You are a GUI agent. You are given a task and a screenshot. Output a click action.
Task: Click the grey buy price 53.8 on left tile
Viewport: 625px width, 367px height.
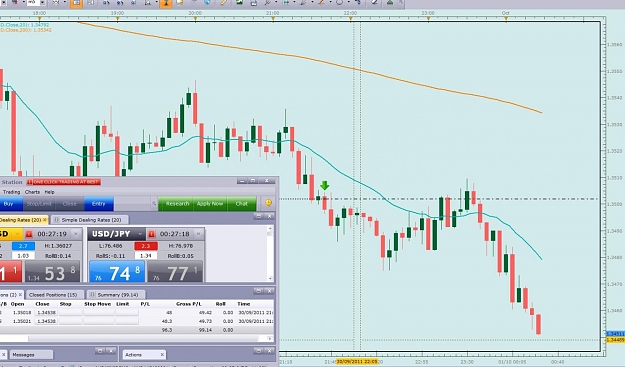pos(53,272)
